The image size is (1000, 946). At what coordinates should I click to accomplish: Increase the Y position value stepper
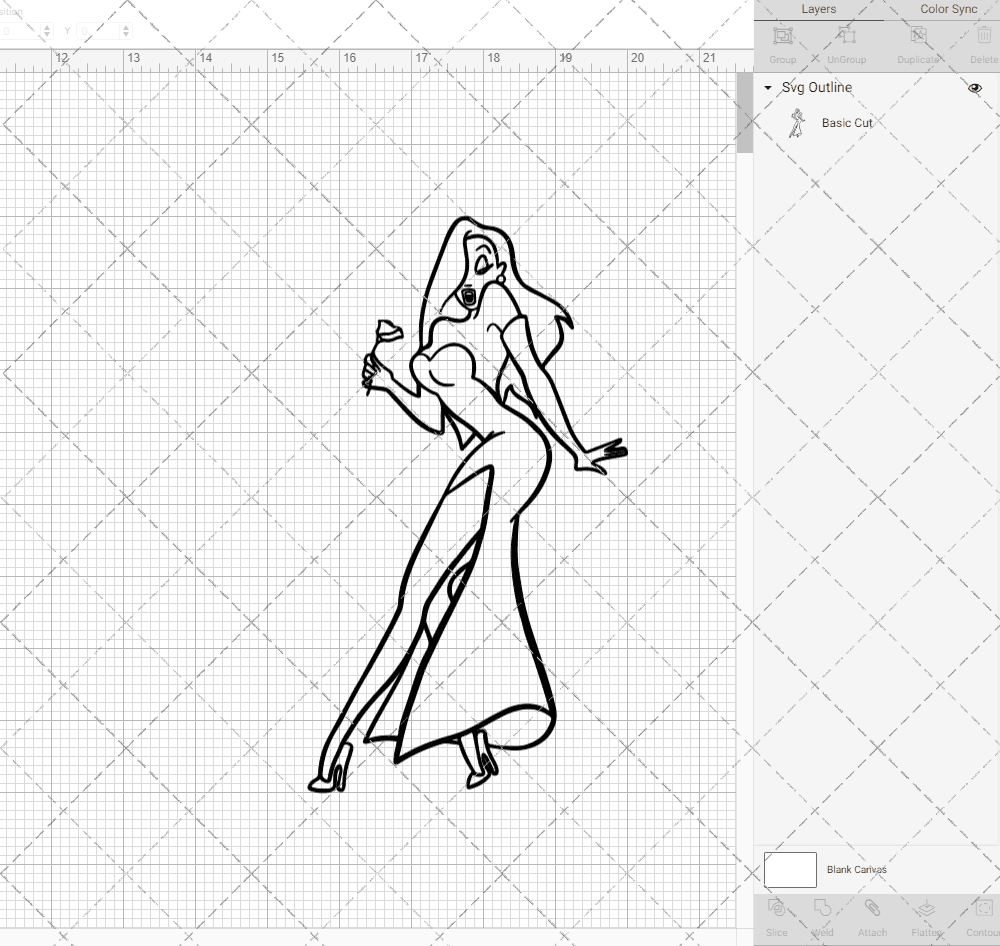click(126, 27)
